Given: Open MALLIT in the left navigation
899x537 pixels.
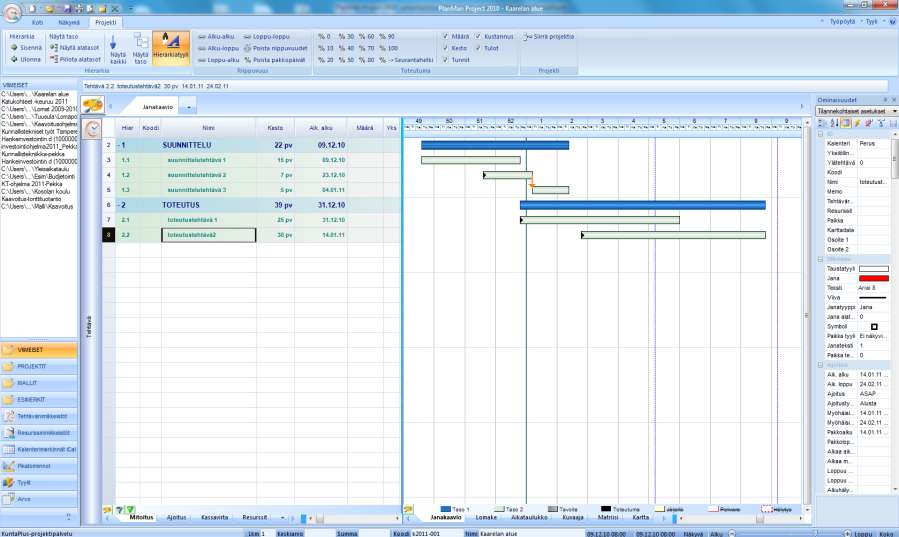Looking at the screenshot, I should point(39,383).
